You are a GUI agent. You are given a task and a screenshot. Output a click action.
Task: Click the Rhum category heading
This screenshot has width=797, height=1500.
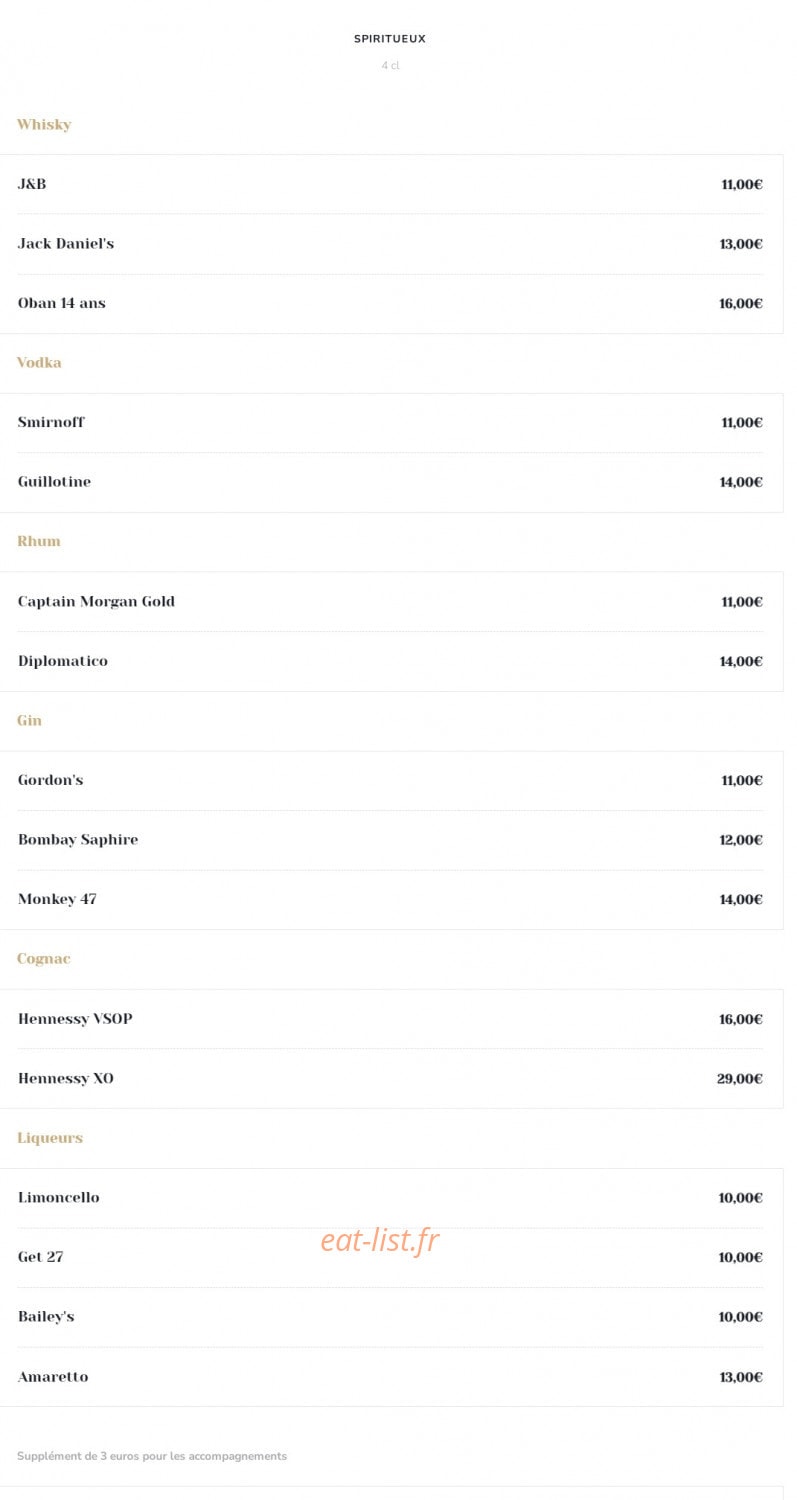[x=39, y=541]
